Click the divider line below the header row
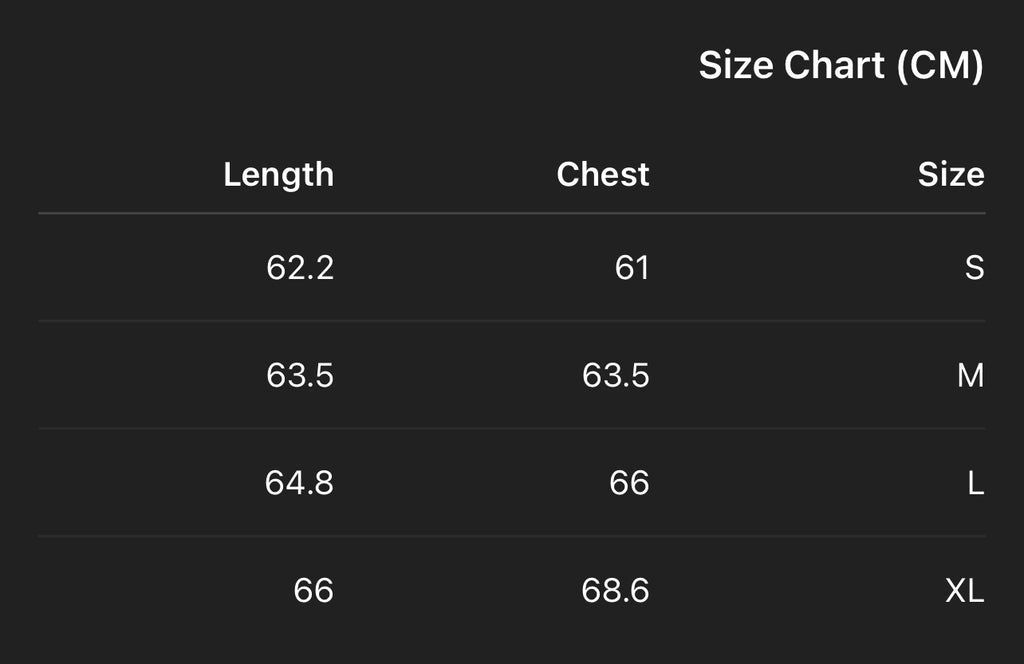This screenshot has width=1024, height=664. [512, 213]
